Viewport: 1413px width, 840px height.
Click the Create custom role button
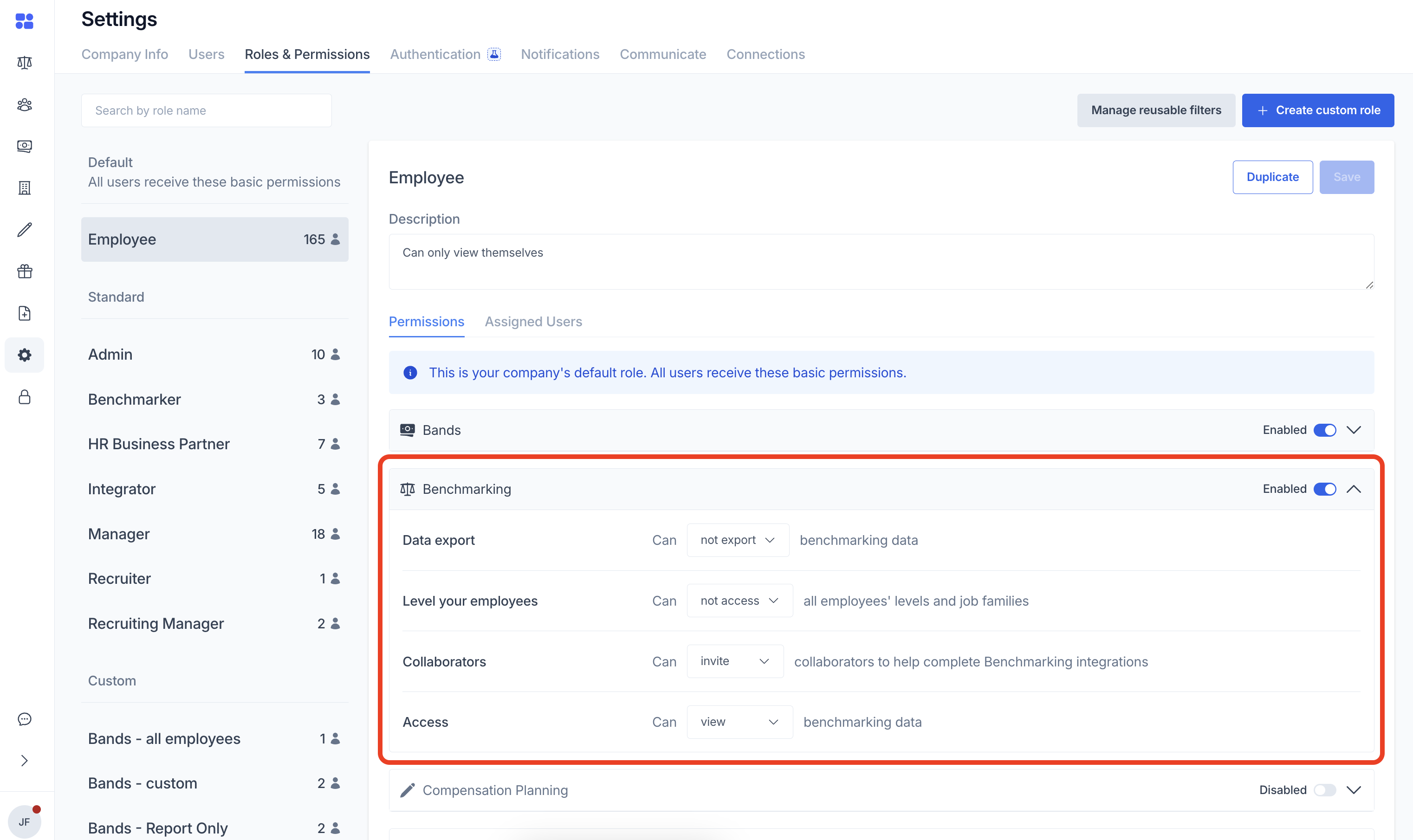(x=1317, y=110)
